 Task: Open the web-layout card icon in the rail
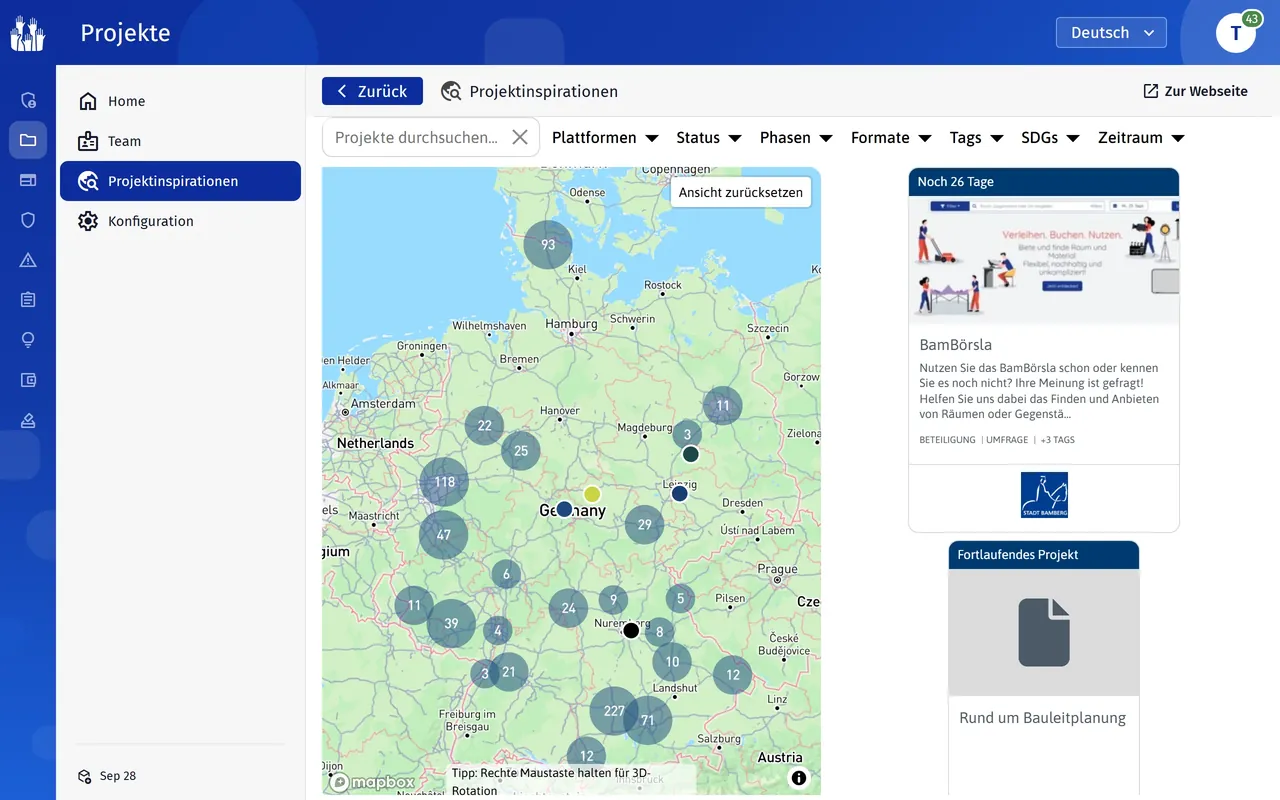tap(28, 180)
